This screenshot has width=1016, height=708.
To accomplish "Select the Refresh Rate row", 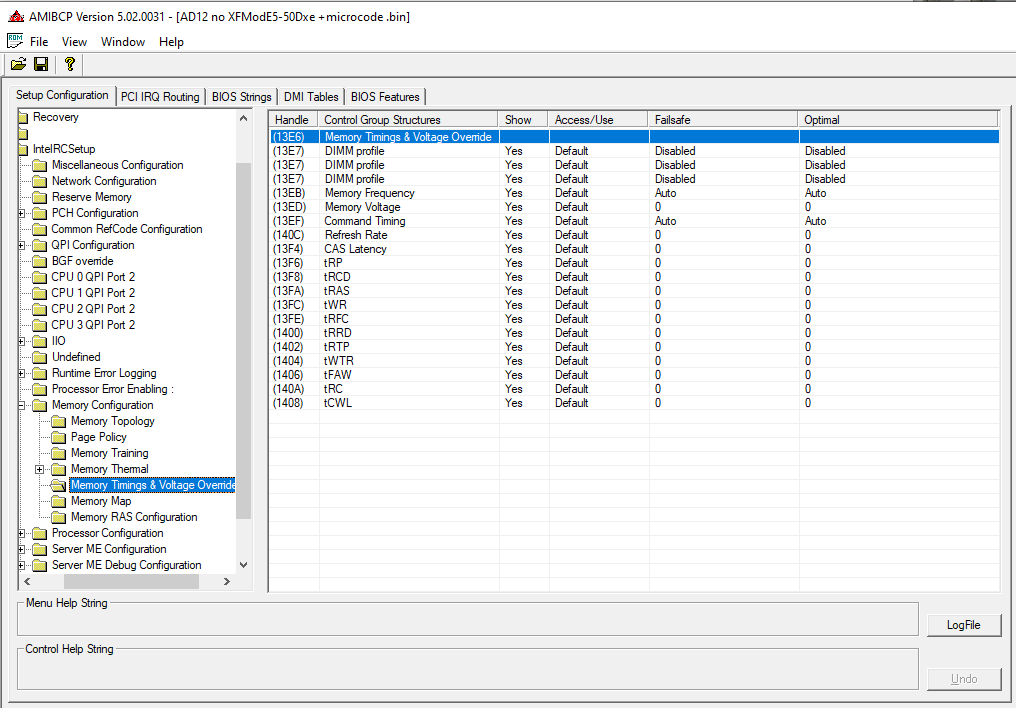I will click(x=634, y=235).
